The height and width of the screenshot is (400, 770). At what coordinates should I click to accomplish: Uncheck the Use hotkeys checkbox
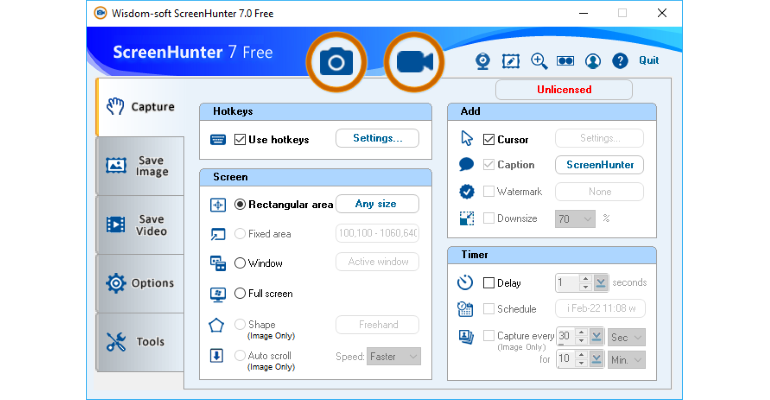240,139
